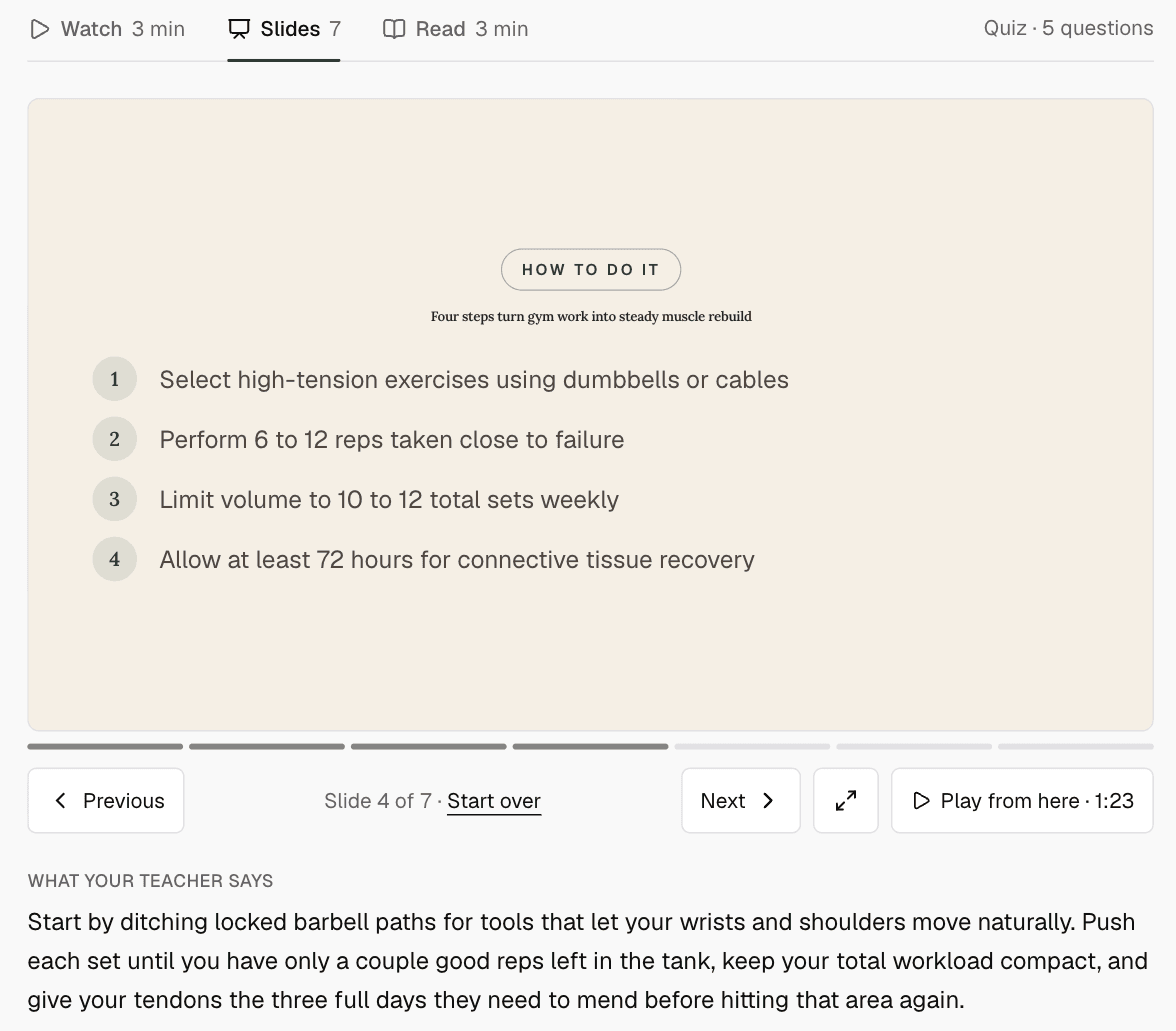Select the fourth slide progress segment
The width and height of the screenshot is (1176, 1031).
pyautogui.click(x=590, y=747)
